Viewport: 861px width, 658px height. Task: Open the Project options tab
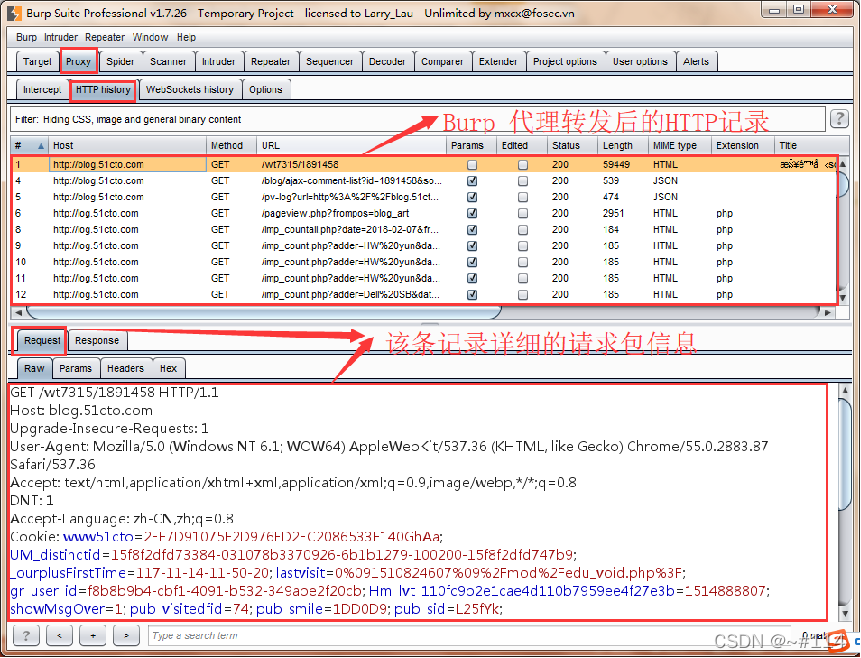point(564,62)
